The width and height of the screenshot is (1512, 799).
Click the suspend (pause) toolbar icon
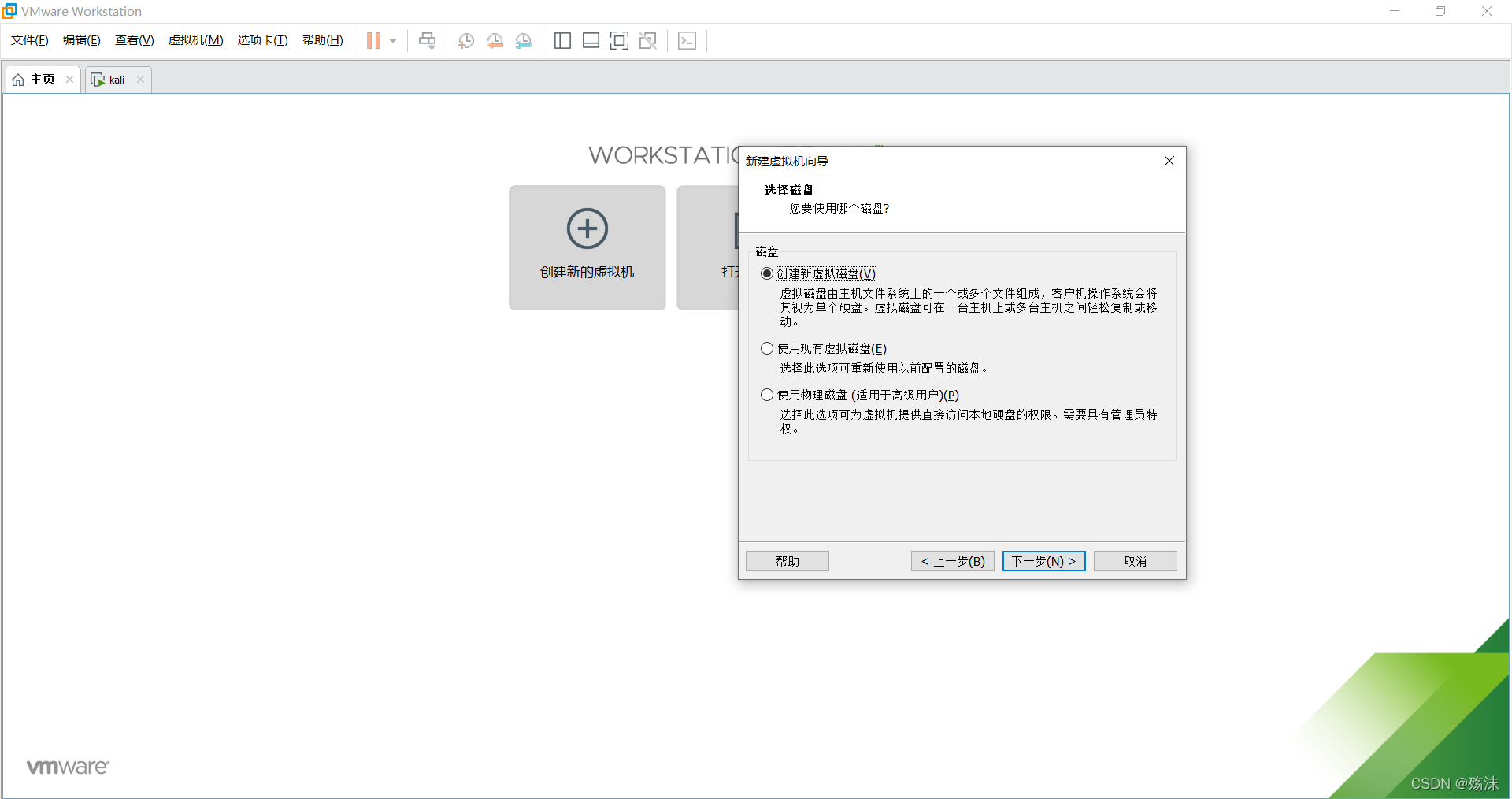pos(373,41)
